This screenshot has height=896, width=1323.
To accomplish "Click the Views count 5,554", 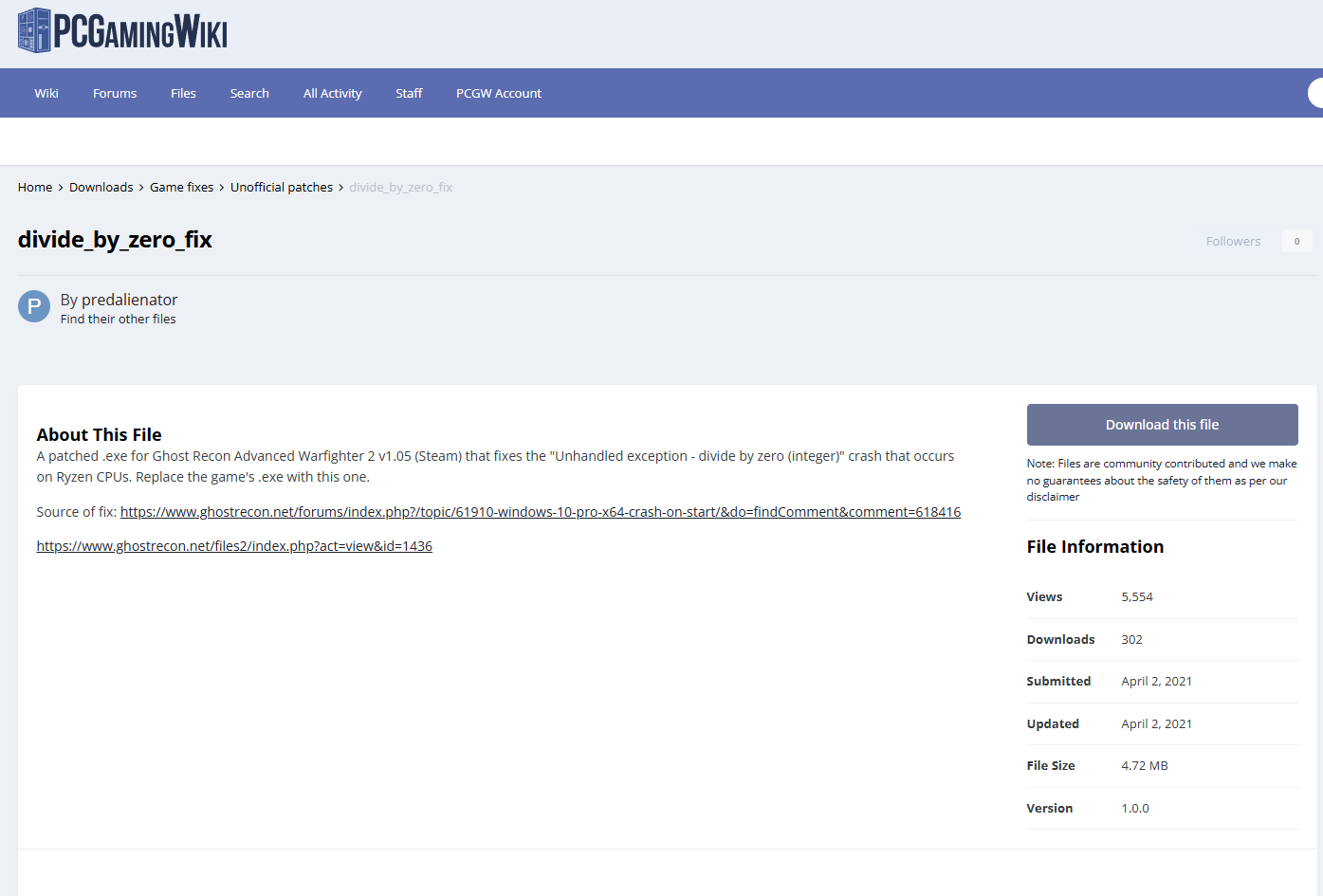I will coord(1137,597).
